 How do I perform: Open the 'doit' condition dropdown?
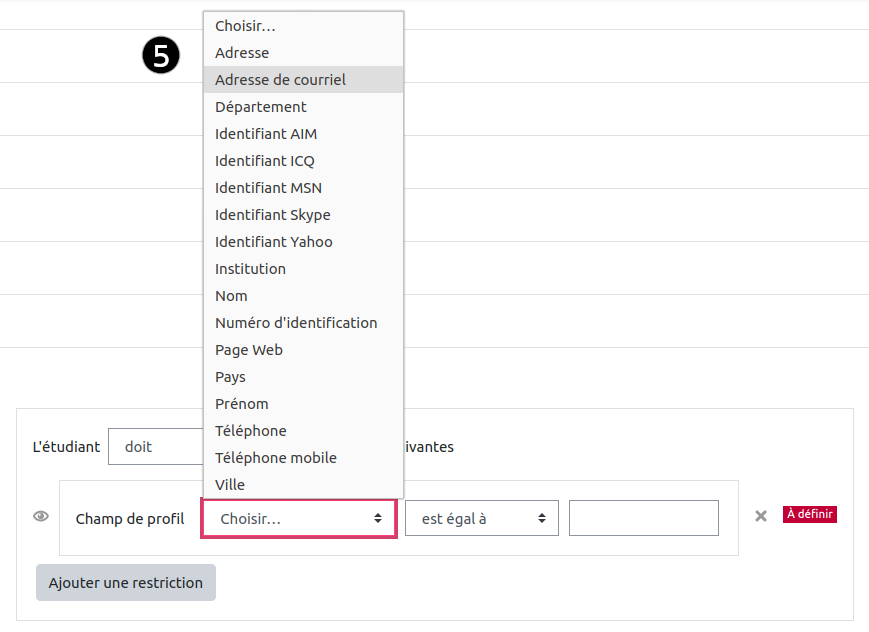155,447
